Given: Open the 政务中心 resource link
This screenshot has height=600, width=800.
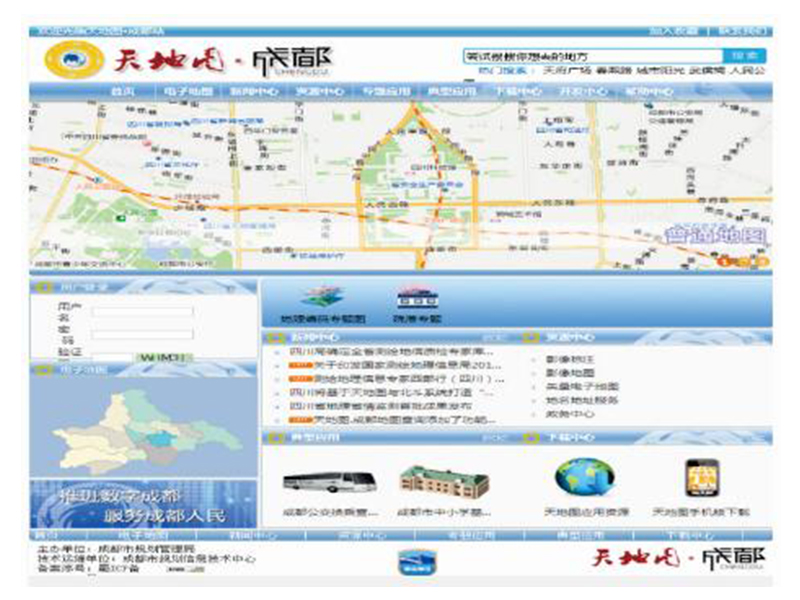Looking at the screenshot, I should pyautogui.click(x=569, y=414).
